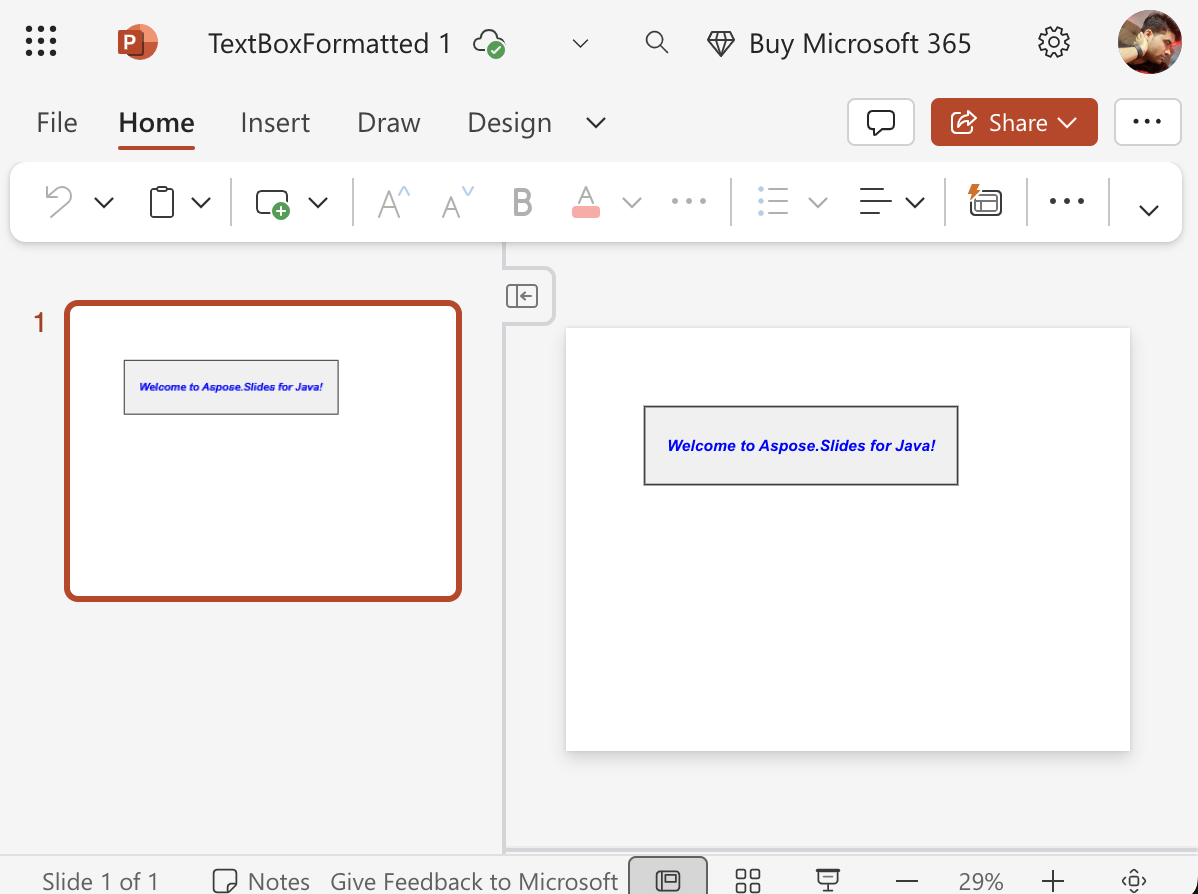
Task: Click the Undo arrow icon
Action: click(x=59, y=202)
